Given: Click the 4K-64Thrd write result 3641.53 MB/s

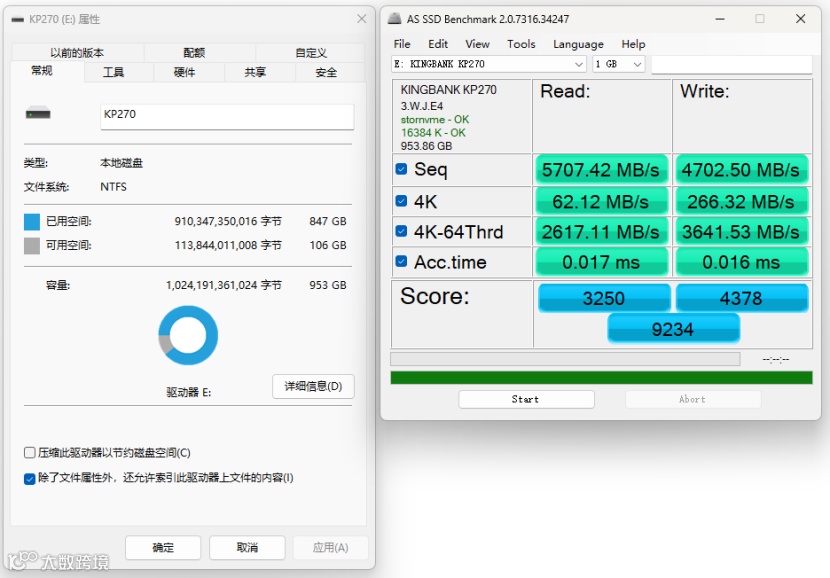Looking at the screenshot, I should coord(741,232).
